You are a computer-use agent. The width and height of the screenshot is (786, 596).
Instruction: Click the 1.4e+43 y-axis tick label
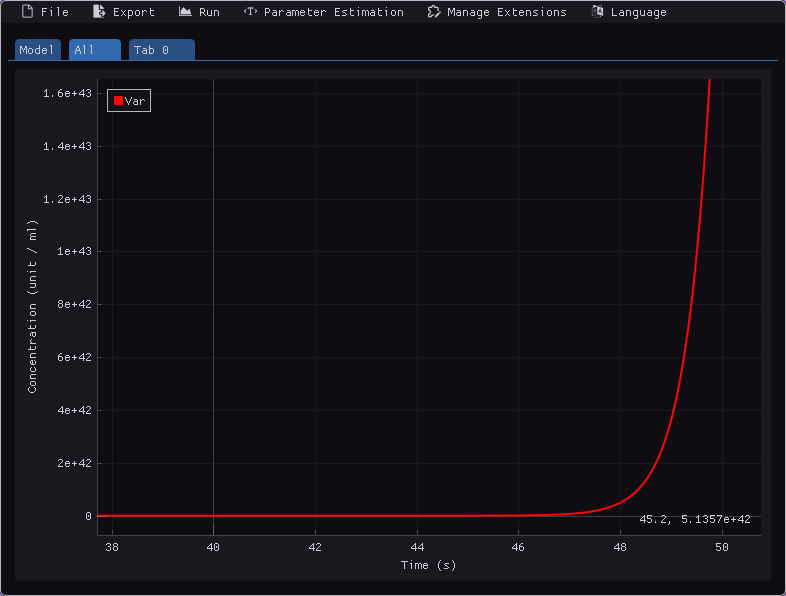point(68,146)
